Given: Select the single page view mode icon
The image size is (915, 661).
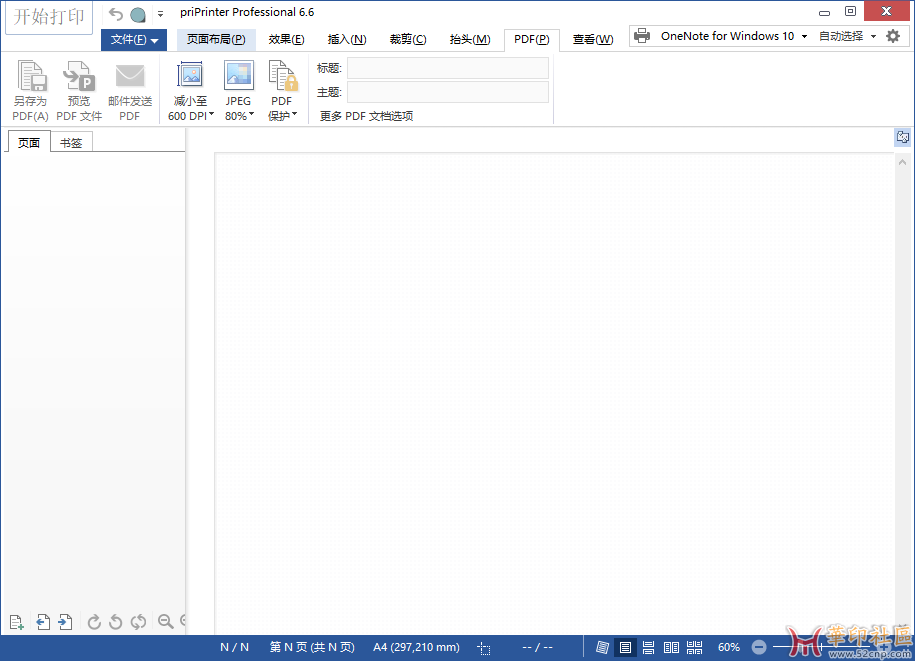Looking at the screenshot, I should coord(625,647).
